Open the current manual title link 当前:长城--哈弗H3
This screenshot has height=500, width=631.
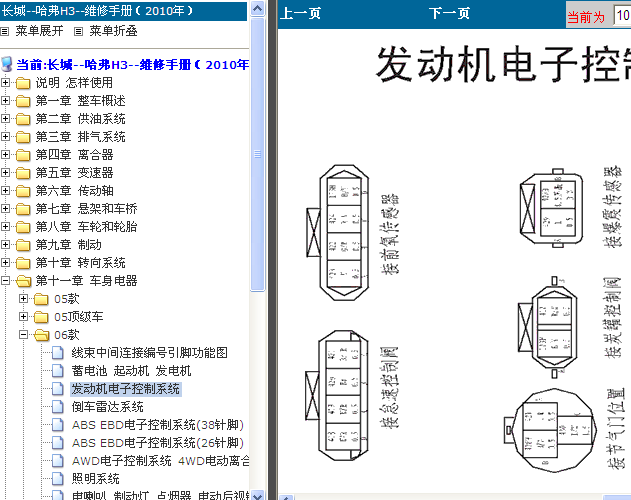tap(132, 64)
